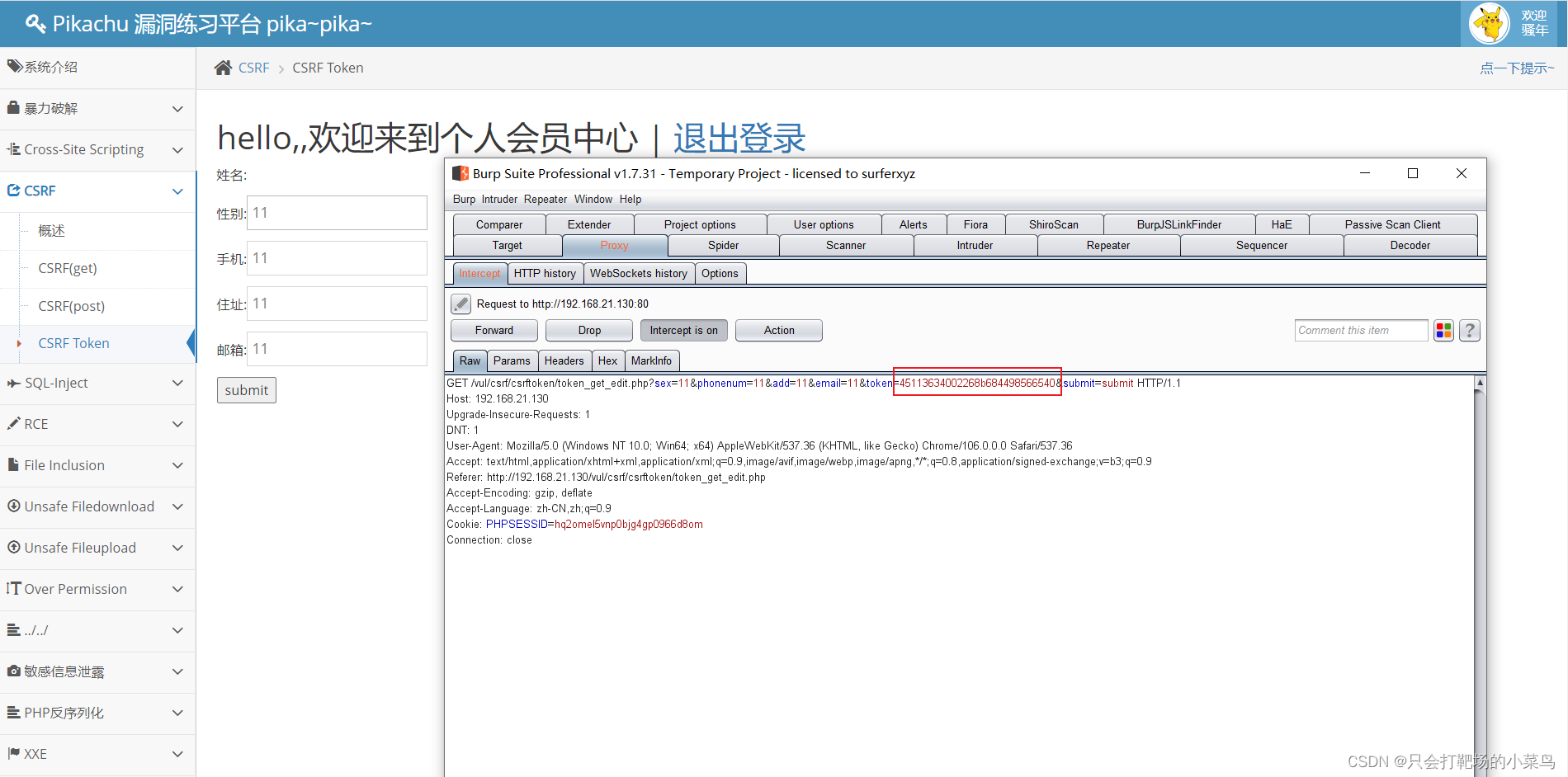
Task: Click the Comment this item field
Action: click(1362, 331)
